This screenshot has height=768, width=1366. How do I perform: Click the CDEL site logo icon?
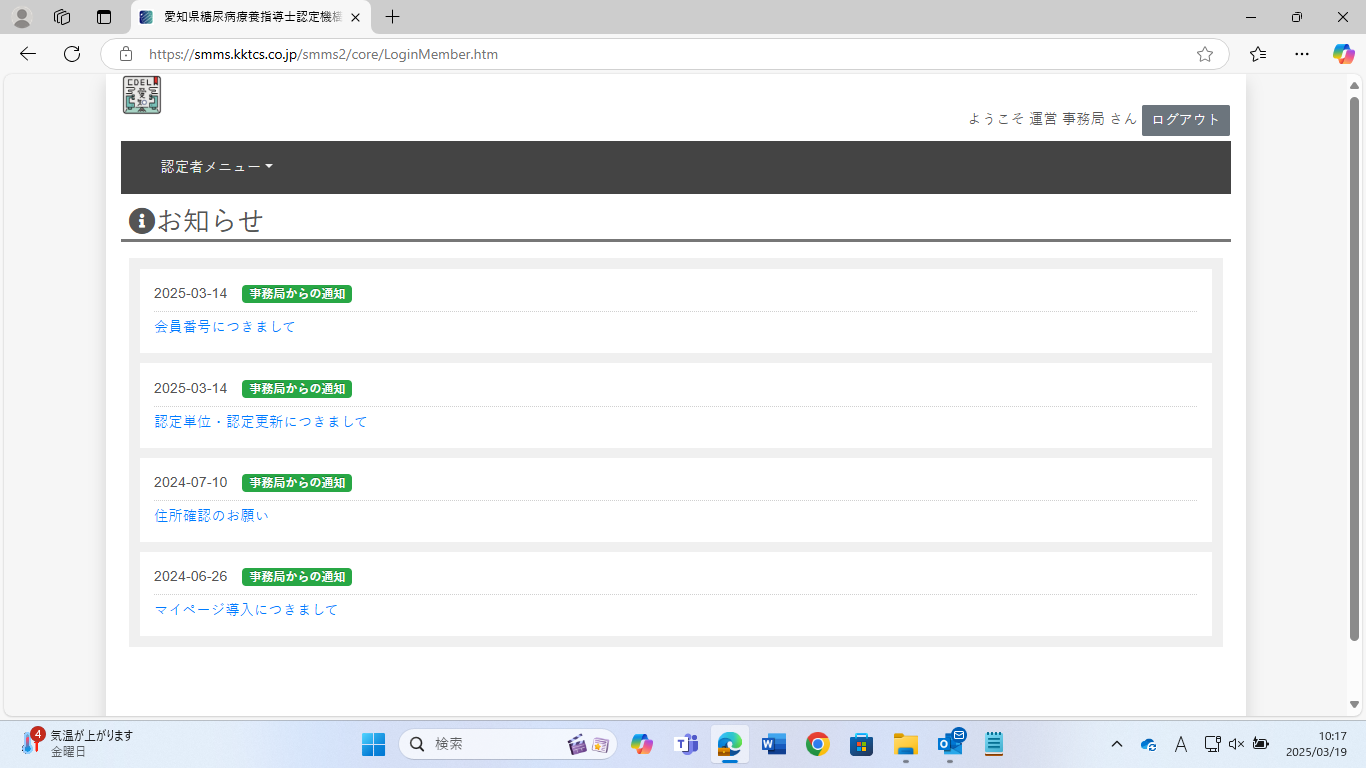142,95
